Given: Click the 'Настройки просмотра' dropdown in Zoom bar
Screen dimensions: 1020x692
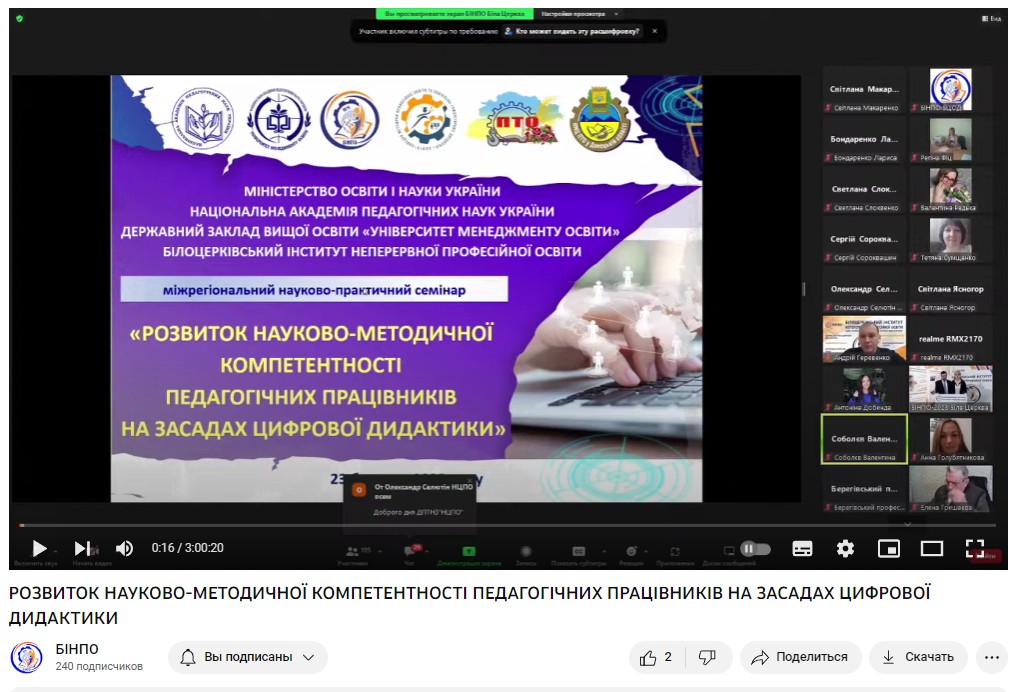Looking at the screenshot, I should [579, 14].
